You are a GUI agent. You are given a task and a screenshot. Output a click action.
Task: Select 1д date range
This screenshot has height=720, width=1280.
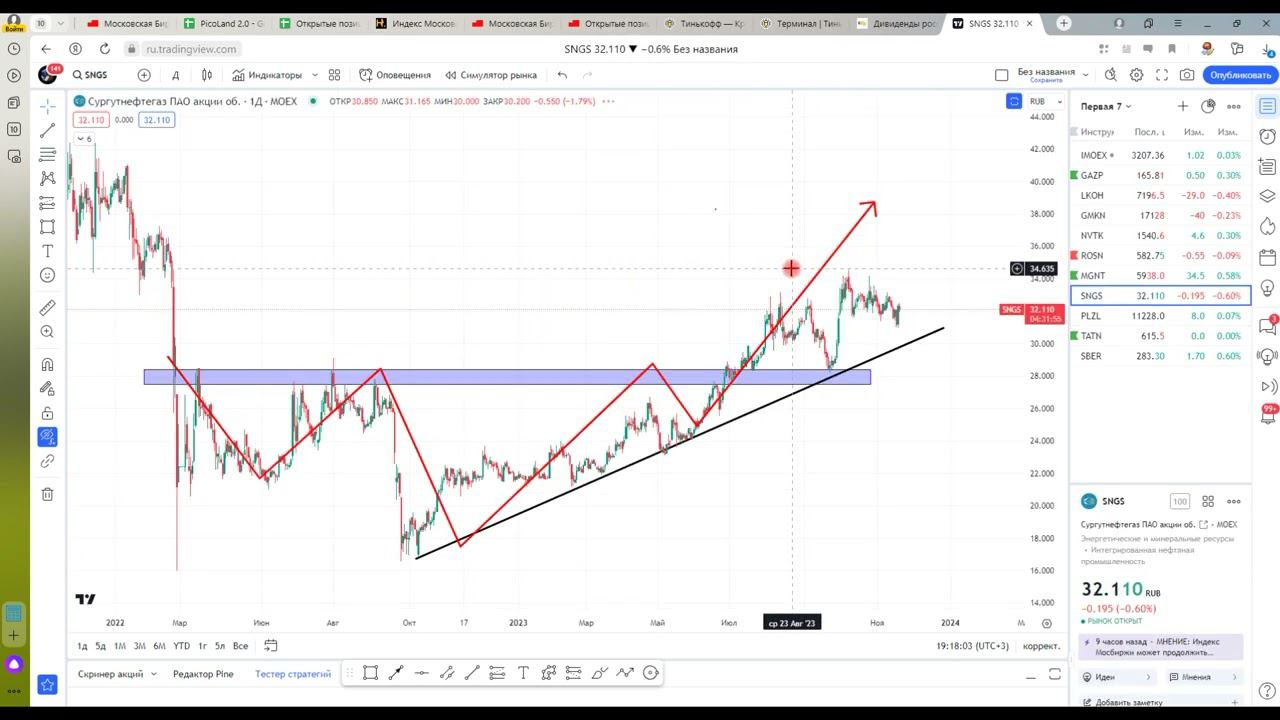click(82, 646)
